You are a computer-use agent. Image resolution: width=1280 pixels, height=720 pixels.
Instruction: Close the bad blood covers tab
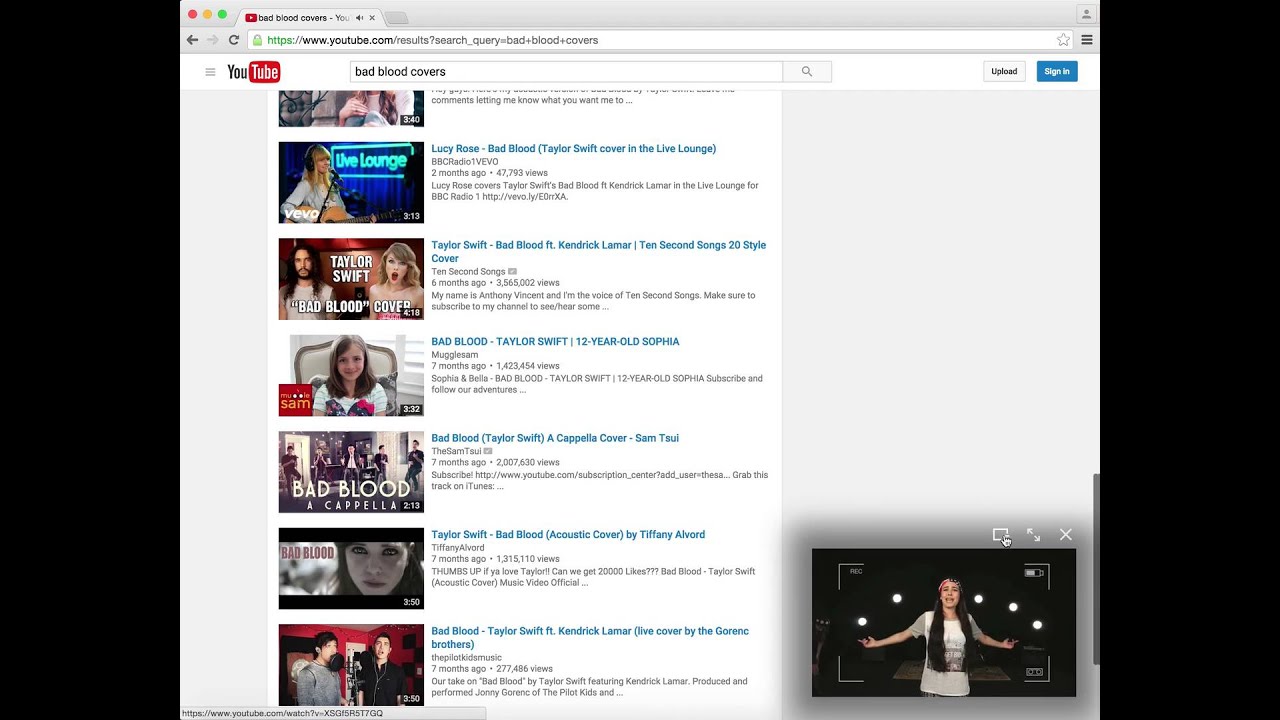point(372,18)
